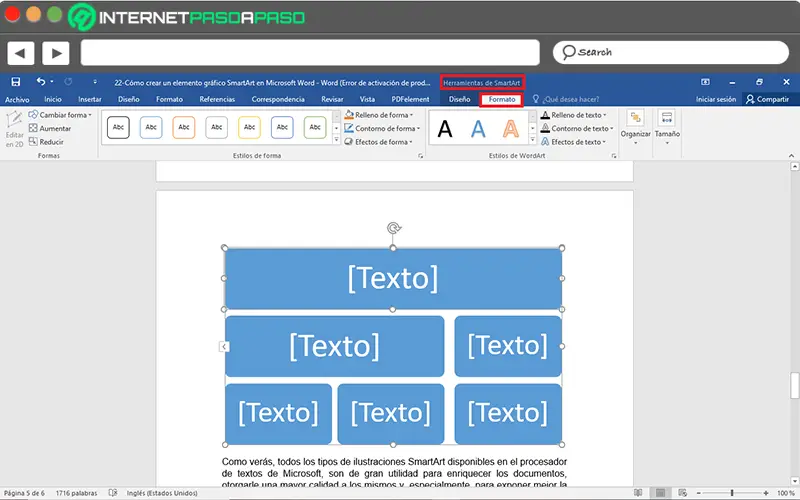Click the ¿Qué desea hacer? search box
Image resolution: width=800 pixels, height=500 pixels.
click(565, 99)
